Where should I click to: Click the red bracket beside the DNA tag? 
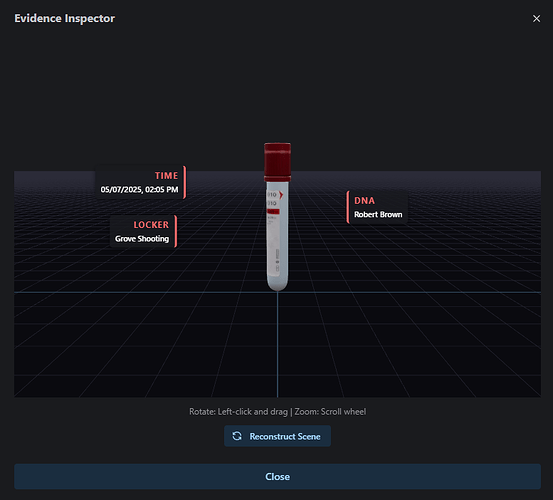pos(348,207)
